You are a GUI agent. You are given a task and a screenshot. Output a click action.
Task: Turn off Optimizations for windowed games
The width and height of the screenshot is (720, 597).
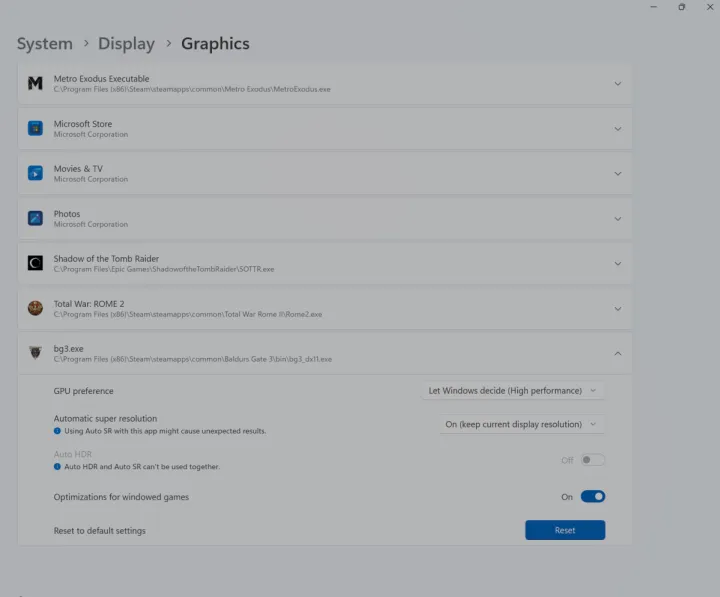tap(592, 496)
